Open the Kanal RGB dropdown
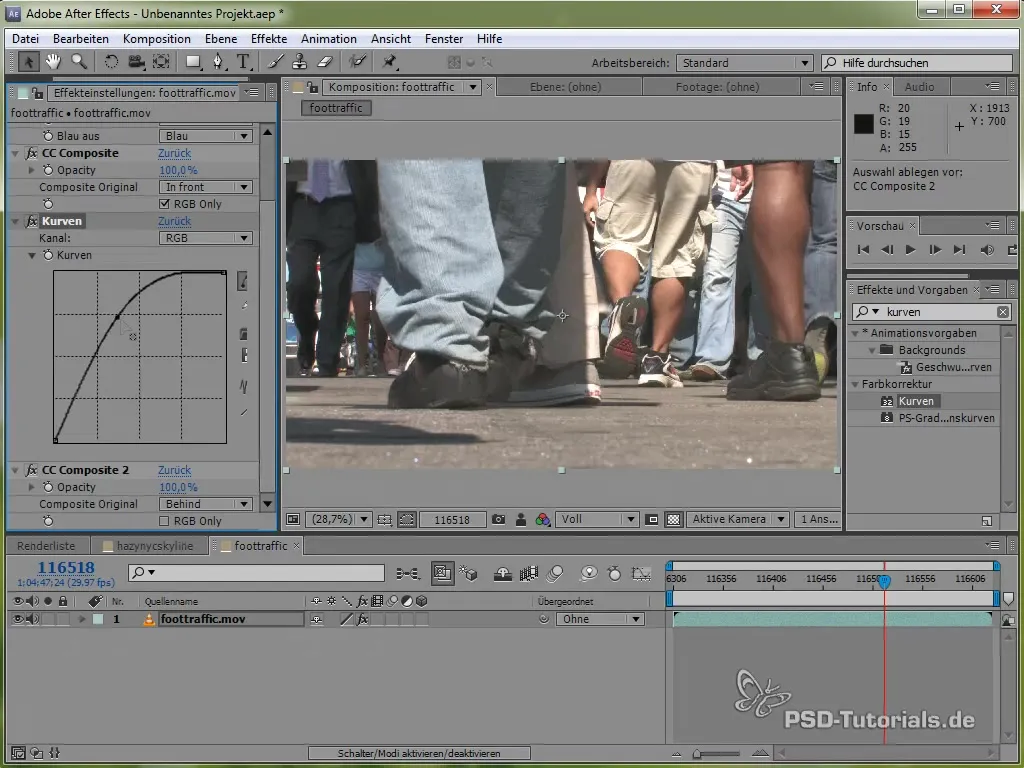1024x768 pixels. tap(206, 238)
